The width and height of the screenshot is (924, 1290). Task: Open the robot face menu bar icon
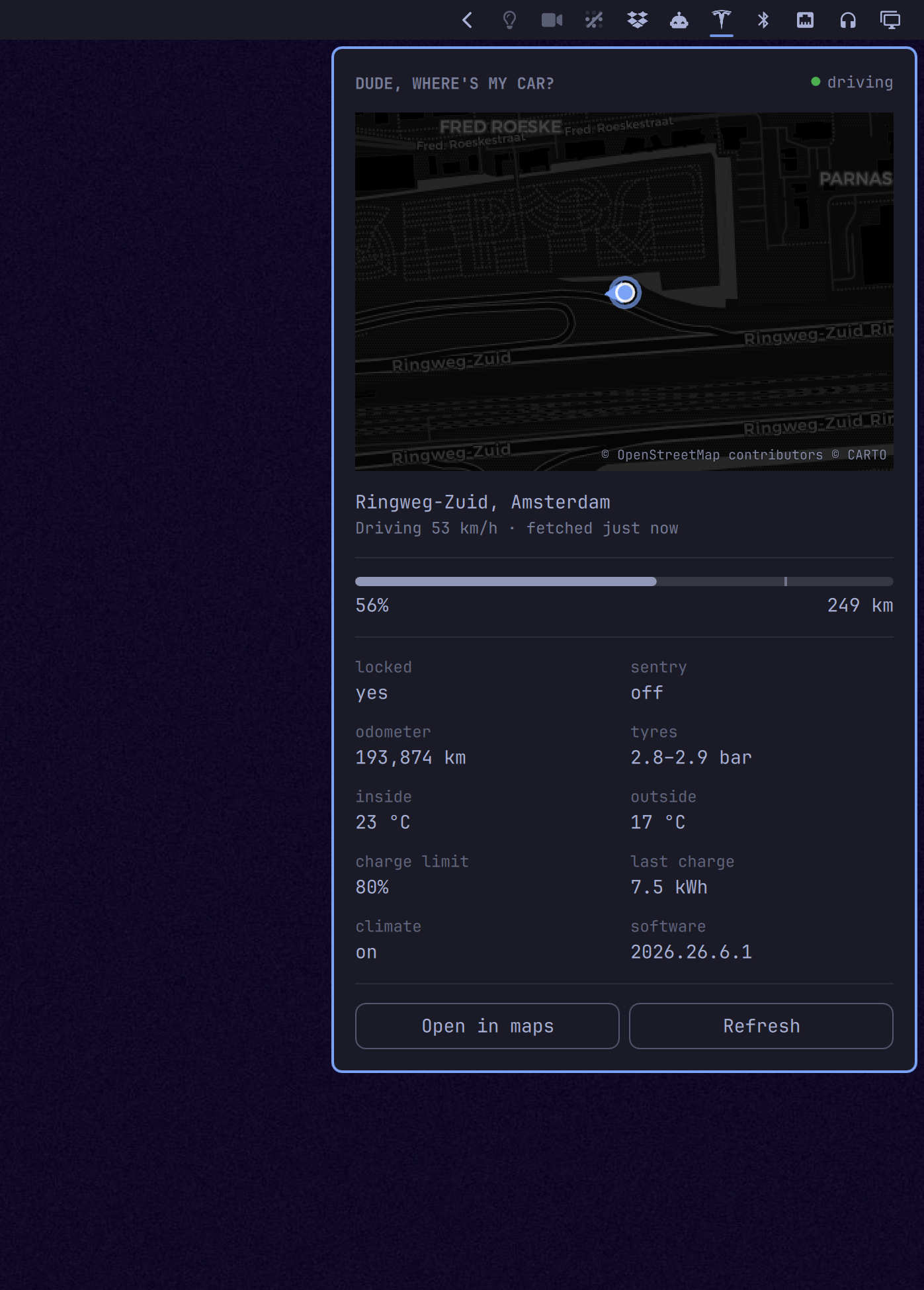point(679,20)
